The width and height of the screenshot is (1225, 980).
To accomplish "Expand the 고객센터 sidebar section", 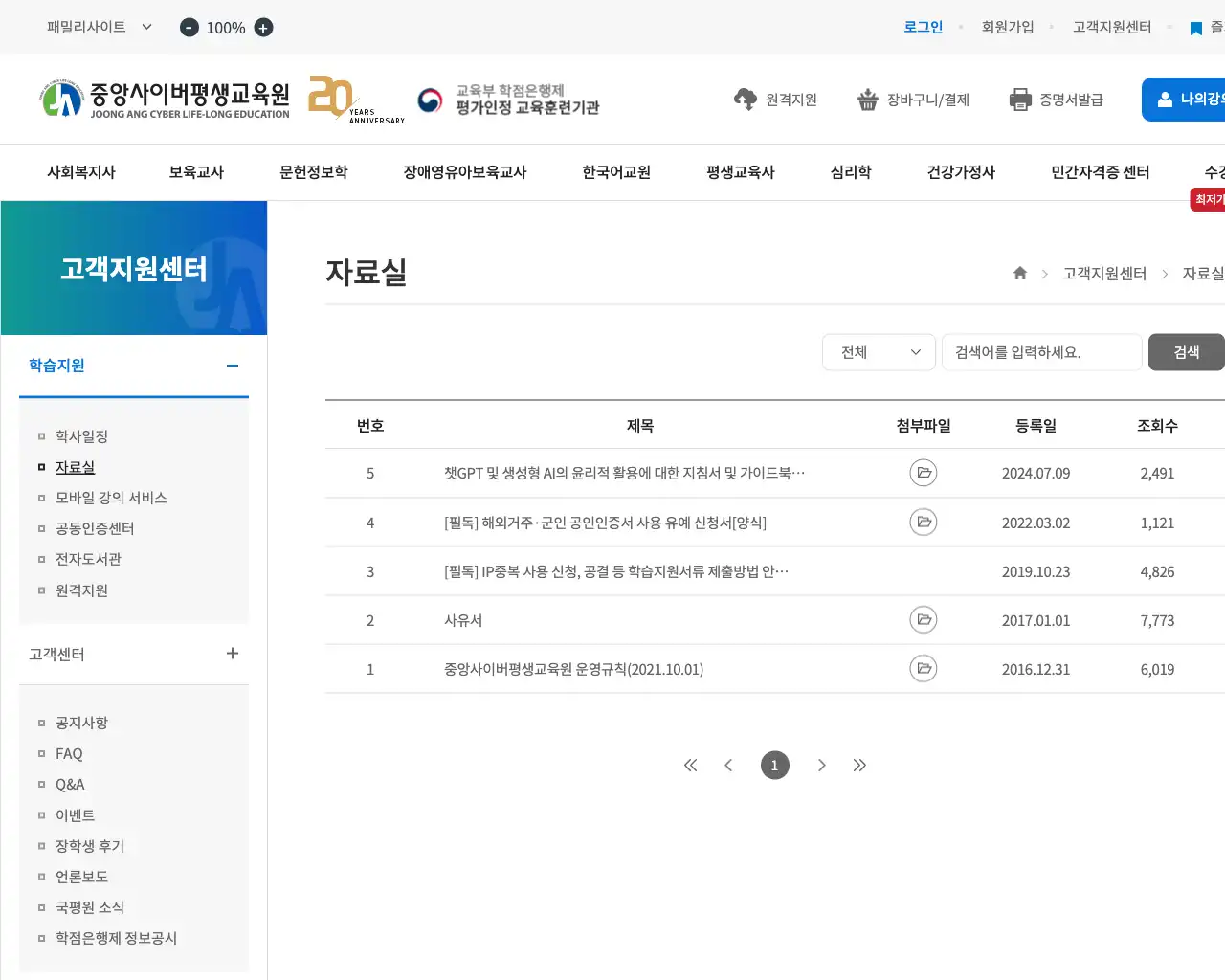I will coord(233,653).
